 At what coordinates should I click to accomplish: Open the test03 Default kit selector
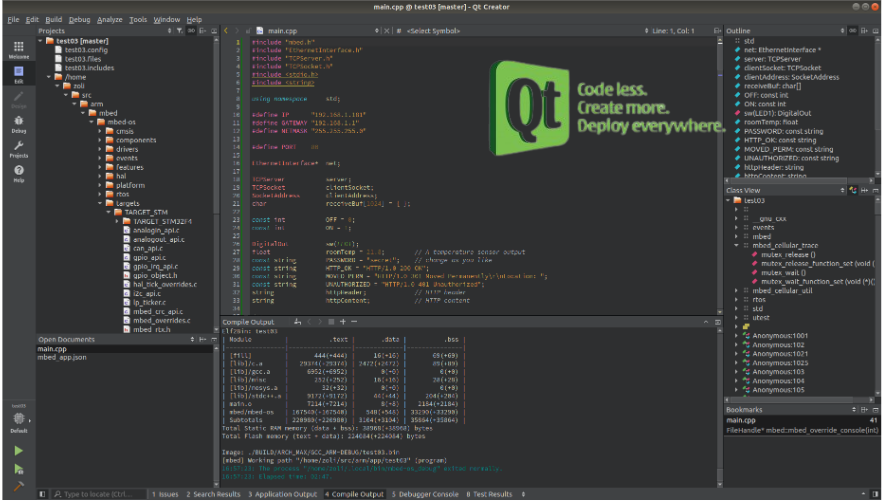coord(19,419)
